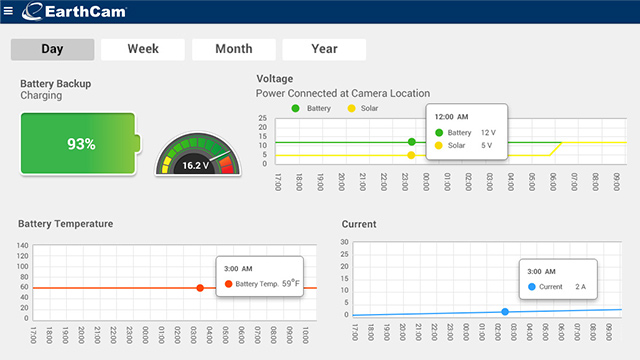Screen dimensions: 640x360
Task: Click the 3:00 AM Battery Temp tooltip
Action: (260, 276)
